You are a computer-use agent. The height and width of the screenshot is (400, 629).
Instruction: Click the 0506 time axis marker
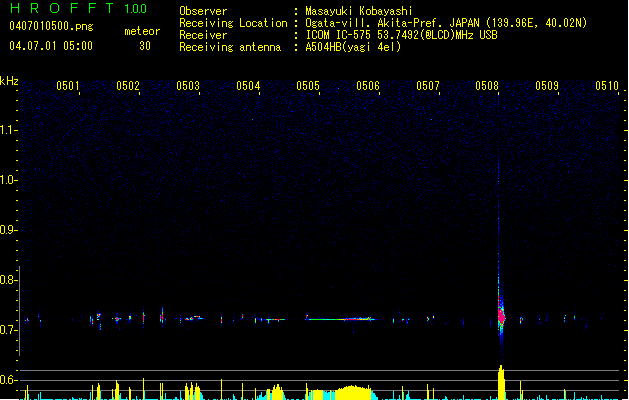coord(368,86)
